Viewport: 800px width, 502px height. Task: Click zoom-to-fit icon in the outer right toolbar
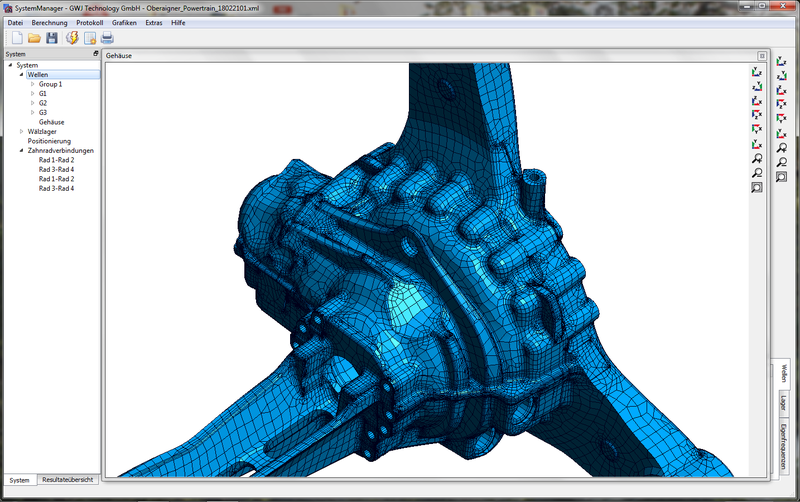click(x=782, y=177)
